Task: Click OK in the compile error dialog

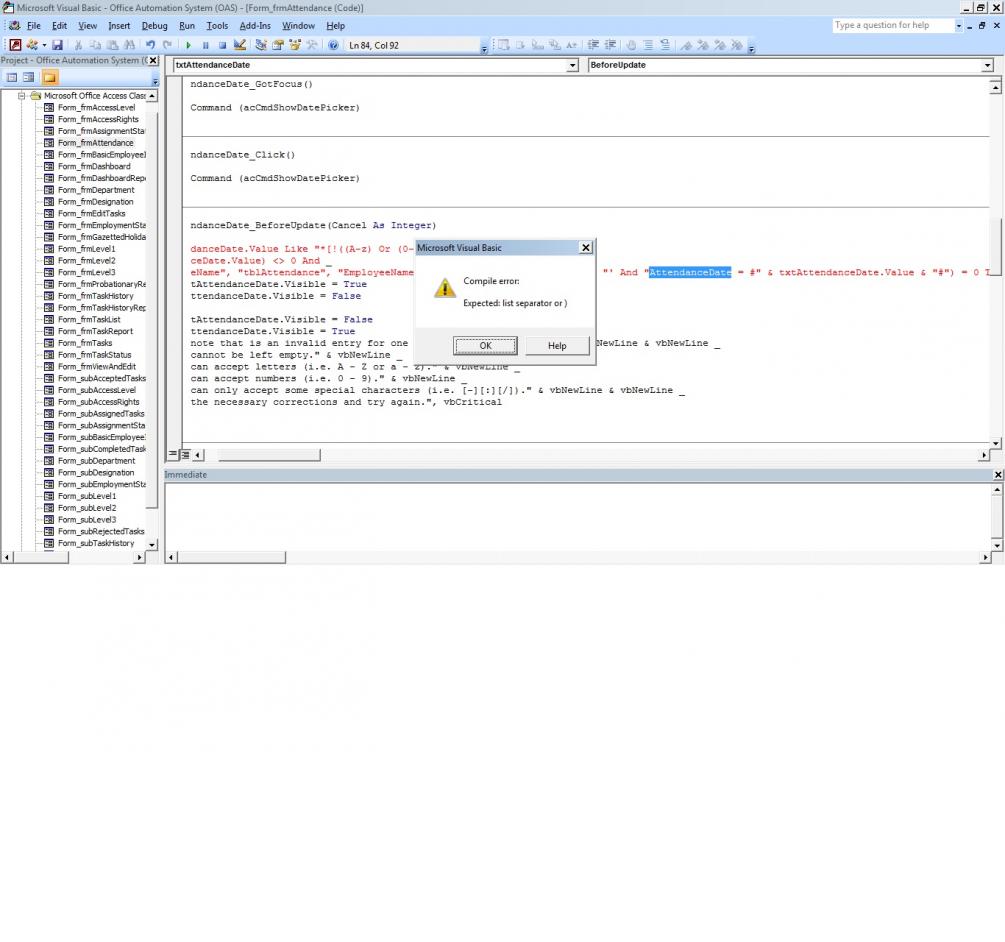Action: pyautogui.click(x=485, y=345)
